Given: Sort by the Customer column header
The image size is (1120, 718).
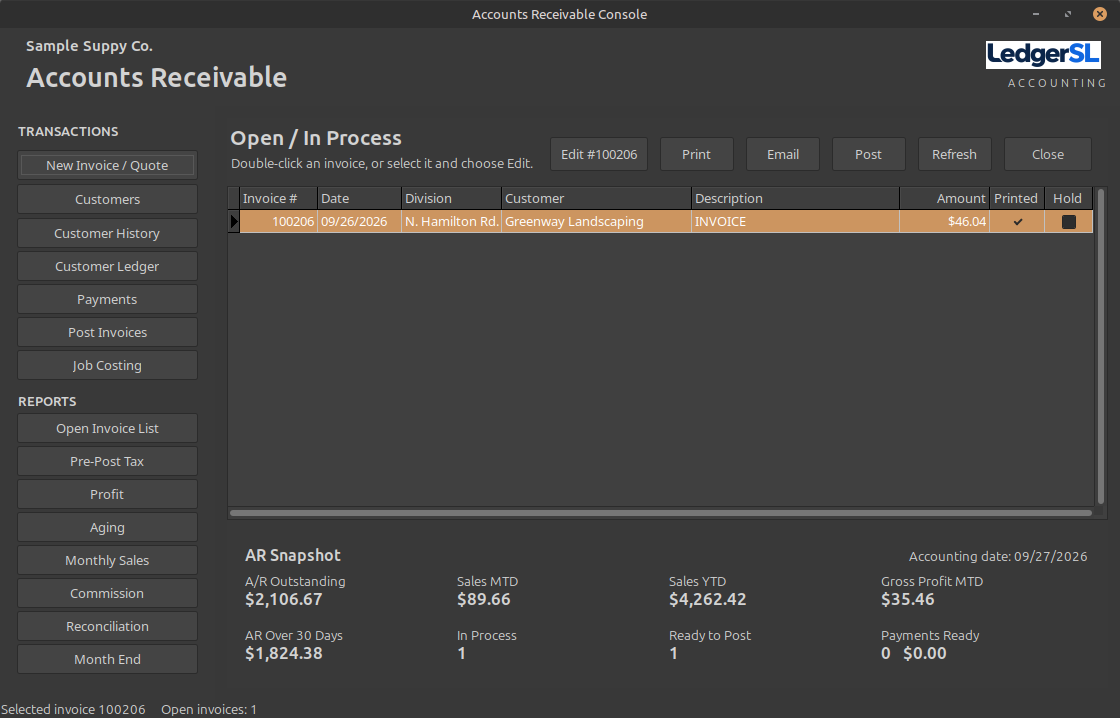Looking at the screenshot, I should [596, 199].
